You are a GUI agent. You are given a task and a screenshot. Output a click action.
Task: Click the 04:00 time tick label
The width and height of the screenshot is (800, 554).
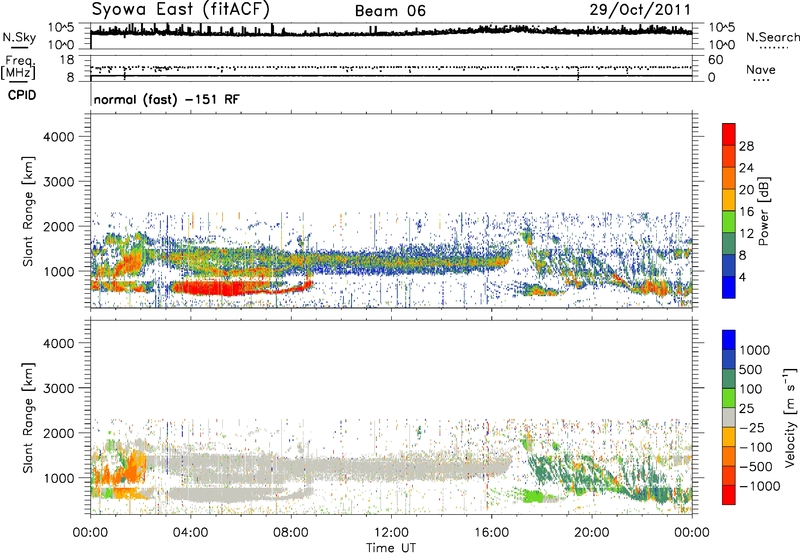190,533
